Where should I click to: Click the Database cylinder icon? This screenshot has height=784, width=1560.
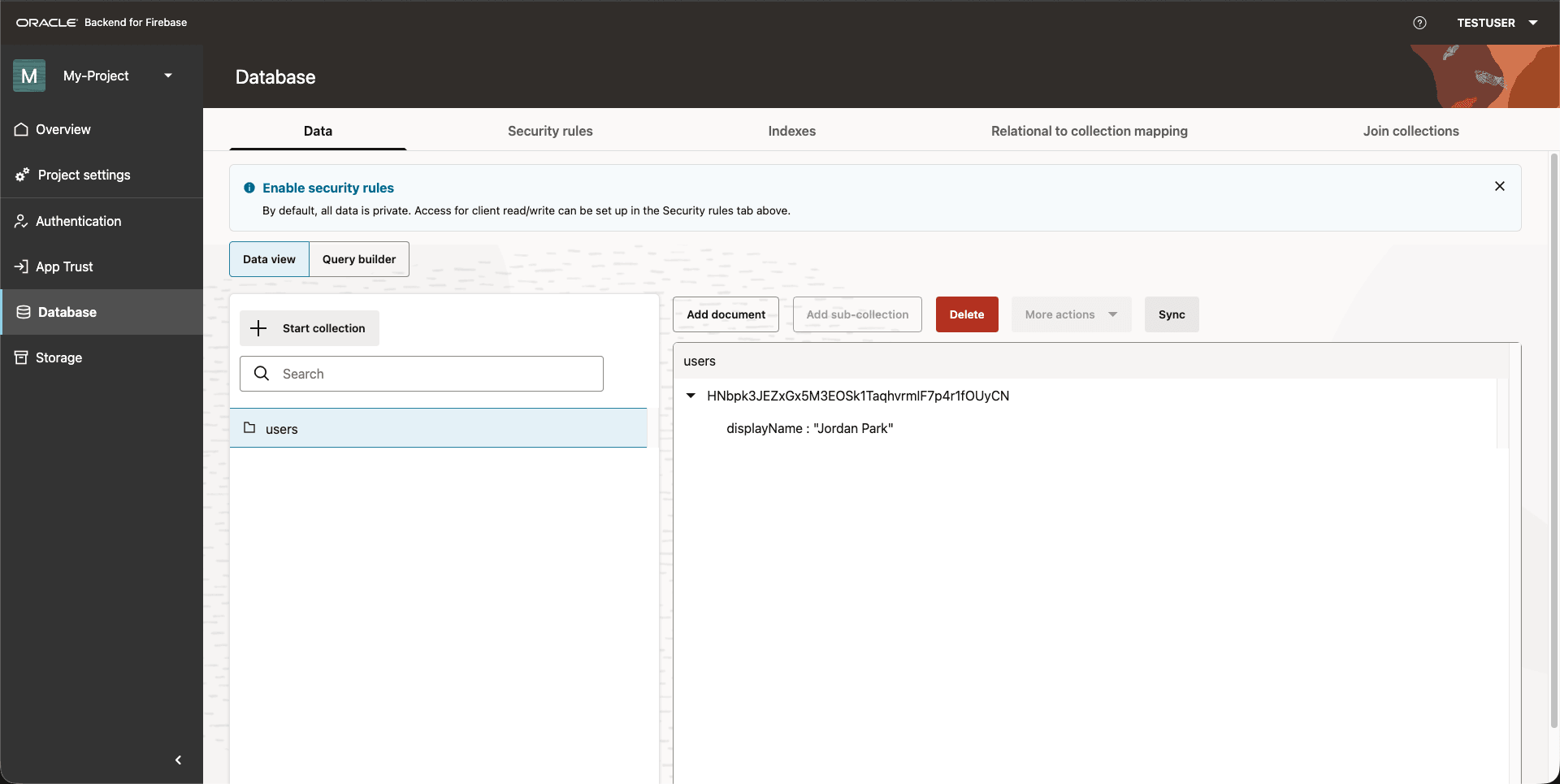24,312
